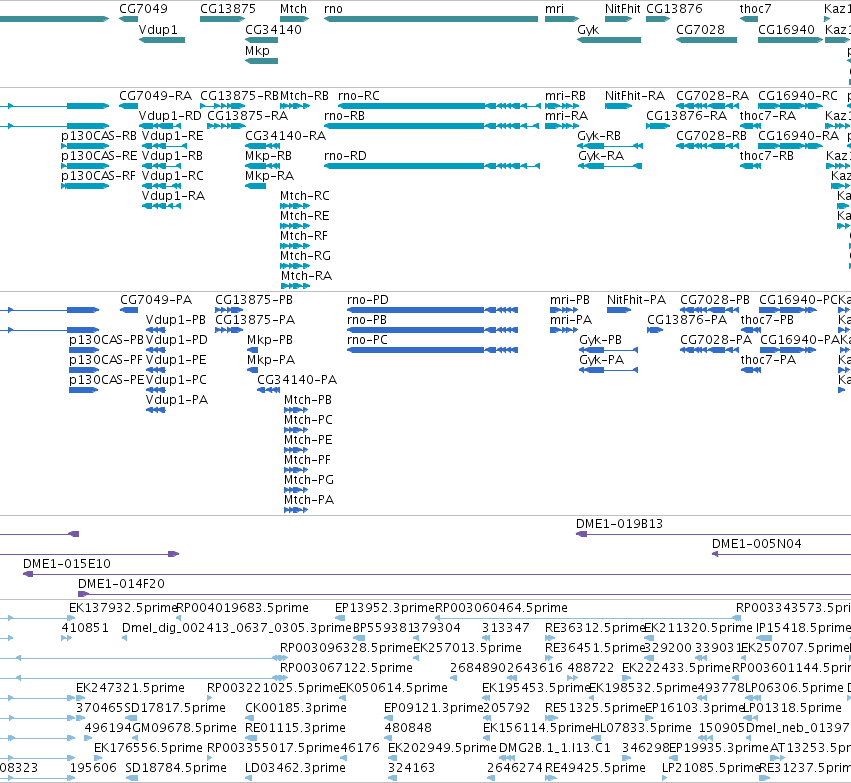Viewport: 851px width, 783px height.
Task: Click transcript CG7049-RA
Action: pyautogui.click(x=155, y=96)
